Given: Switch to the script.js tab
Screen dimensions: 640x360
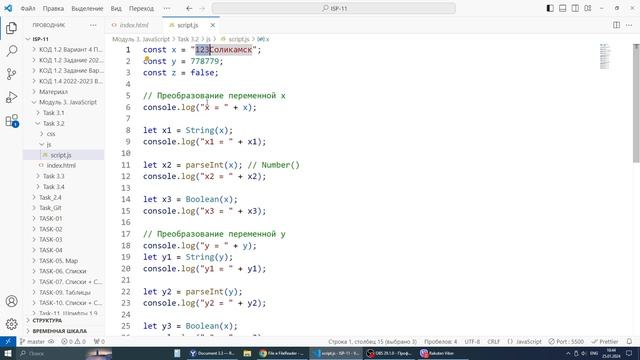Looking at the screenshot, I should tap(188, 25).
